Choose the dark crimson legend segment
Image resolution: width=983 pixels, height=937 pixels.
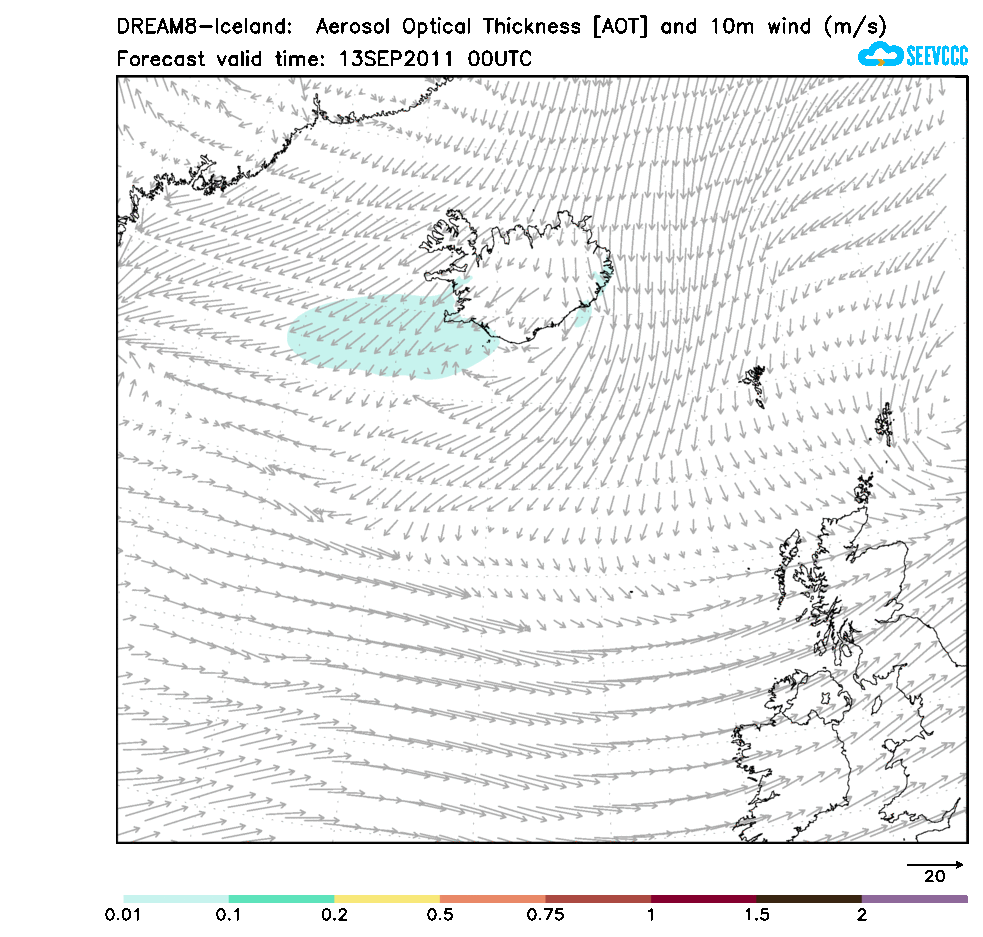(703, 899)
